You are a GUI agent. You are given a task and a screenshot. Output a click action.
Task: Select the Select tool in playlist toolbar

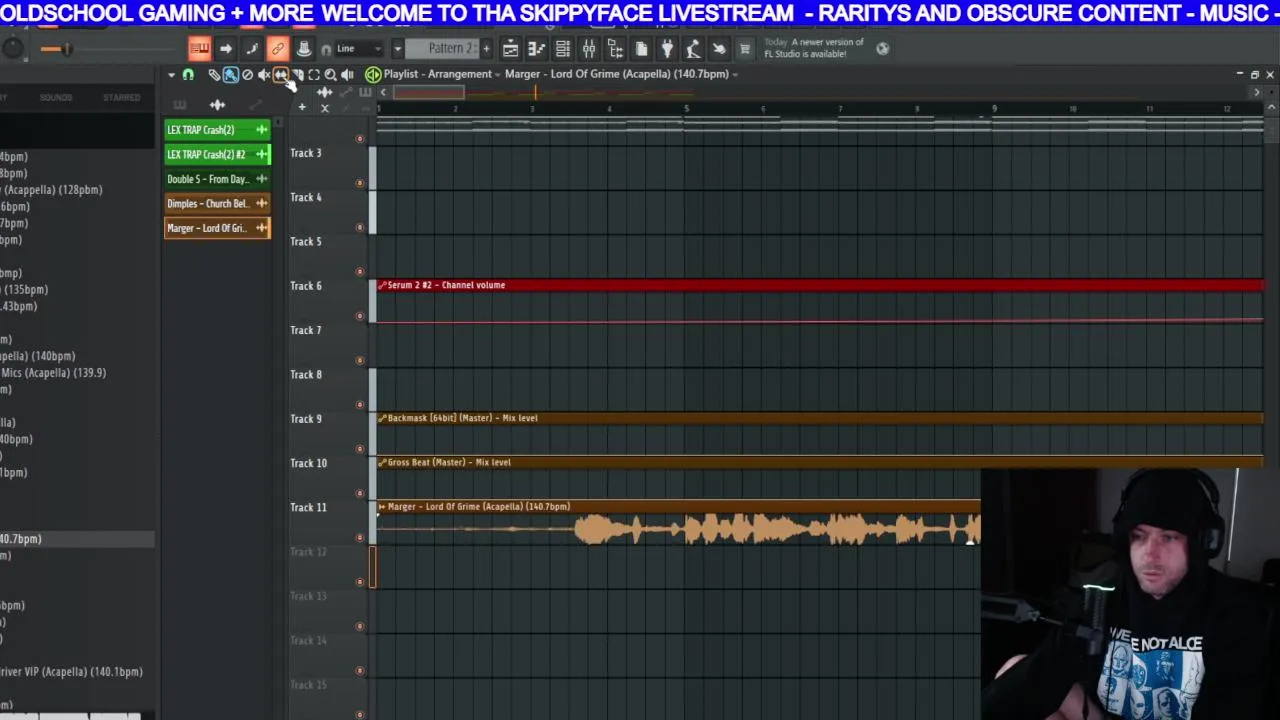pyautogui.click(x=314, y=75)
